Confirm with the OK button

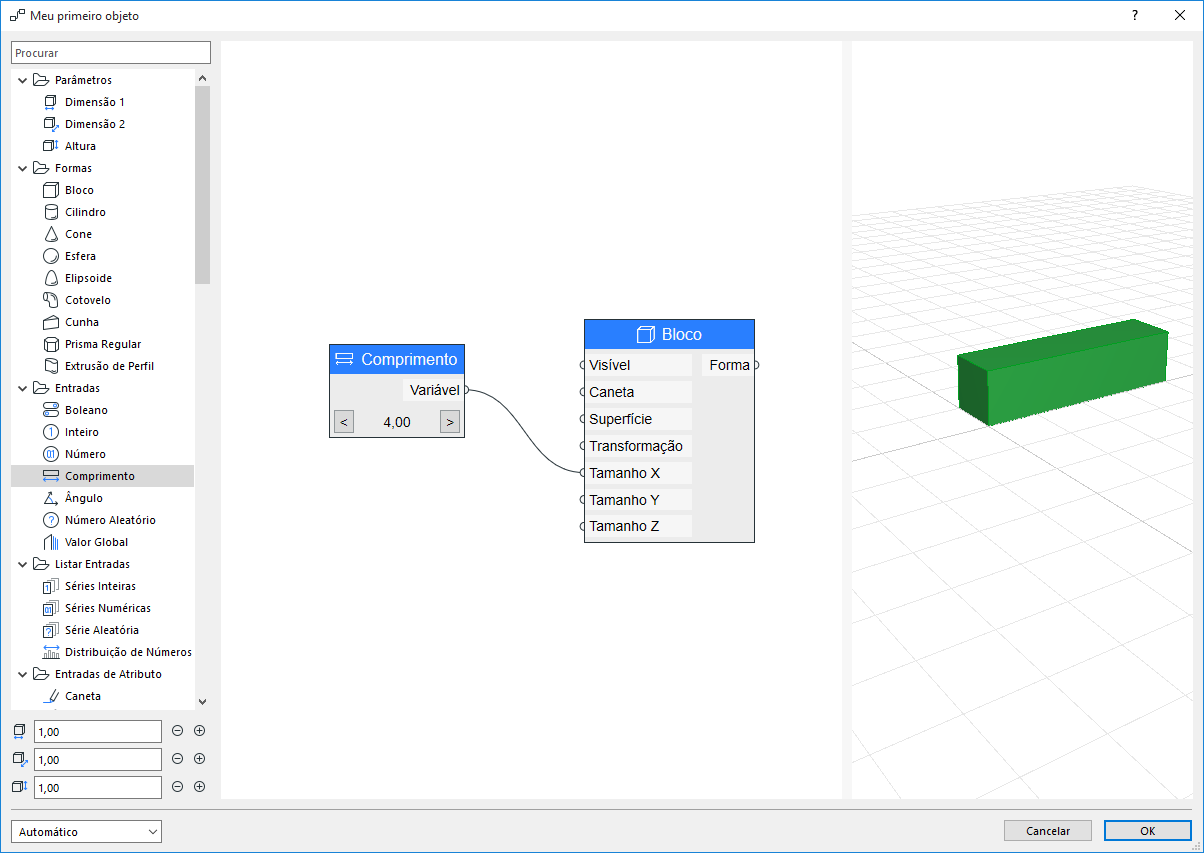point(1147,831)
